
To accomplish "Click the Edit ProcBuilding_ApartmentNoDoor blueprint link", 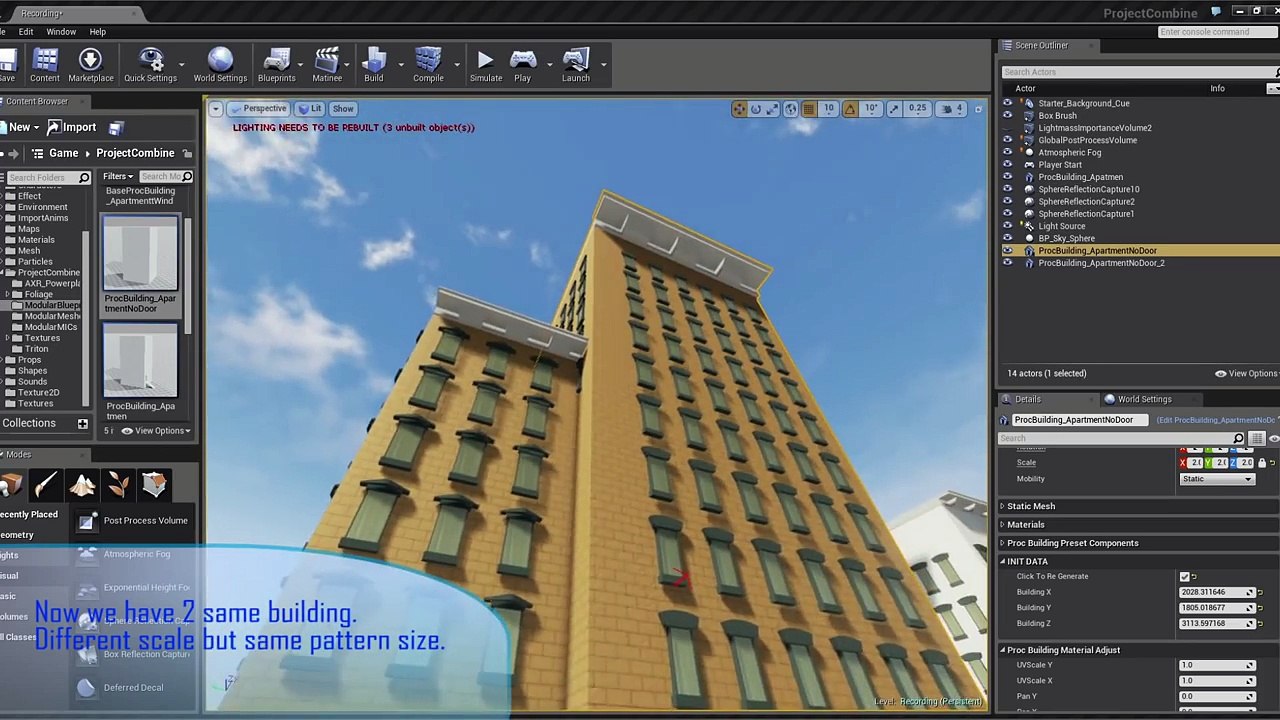I will tap(1216, 421).
